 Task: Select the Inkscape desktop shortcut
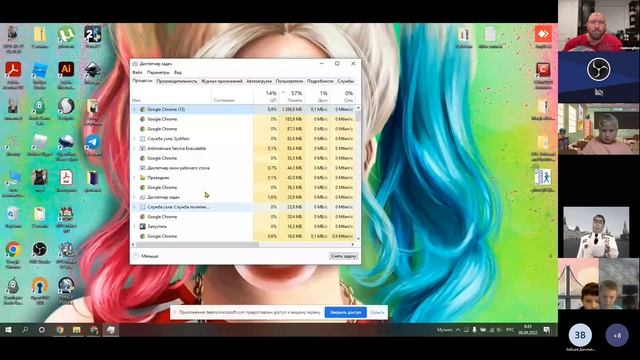[93, 73]
